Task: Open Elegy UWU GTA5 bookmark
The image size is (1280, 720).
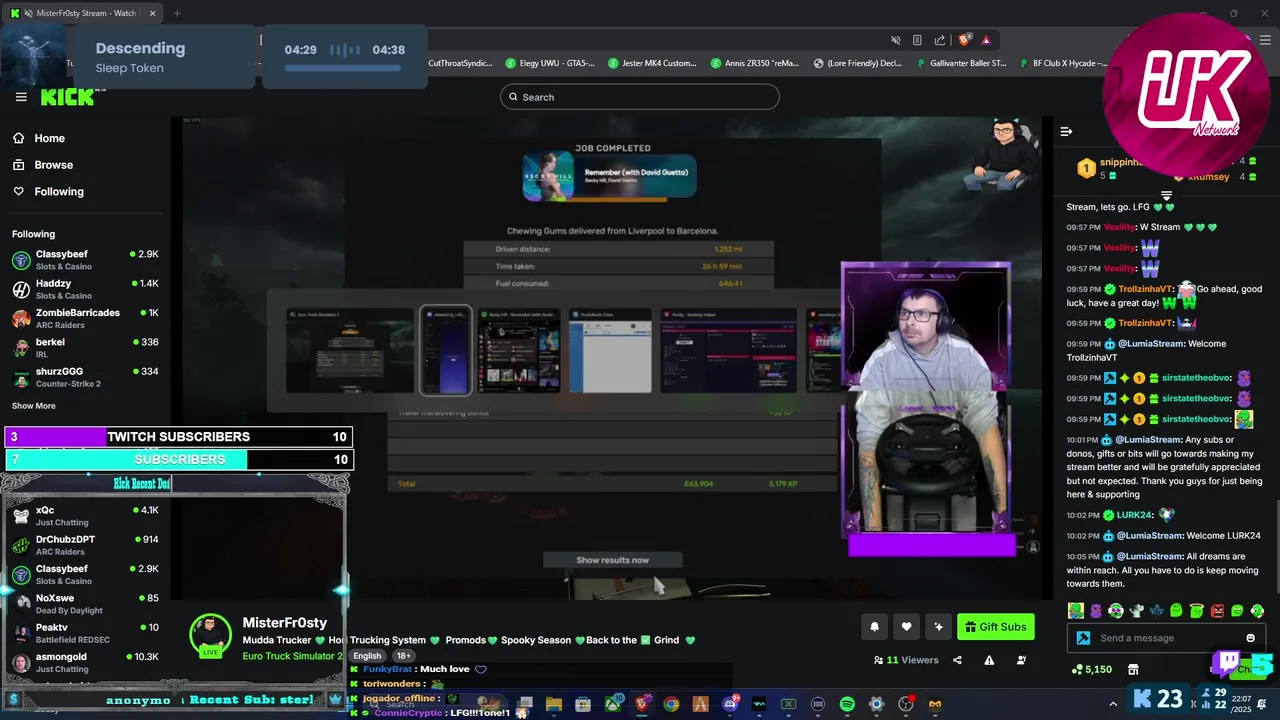Action: [x=550, y=63]
